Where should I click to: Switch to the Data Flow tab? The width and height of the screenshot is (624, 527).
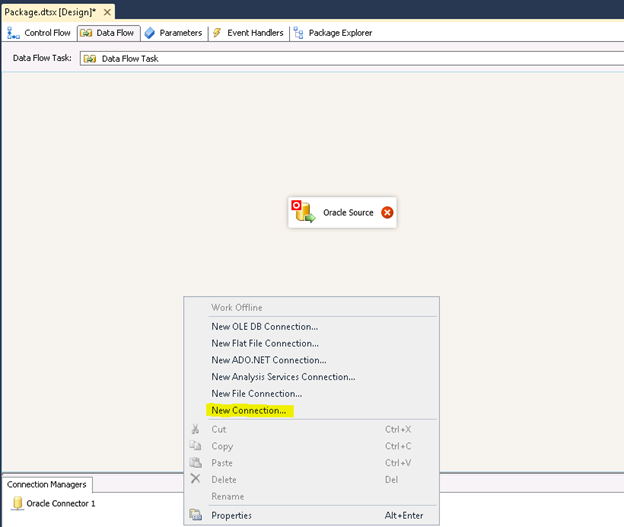(x=108, y=33)
